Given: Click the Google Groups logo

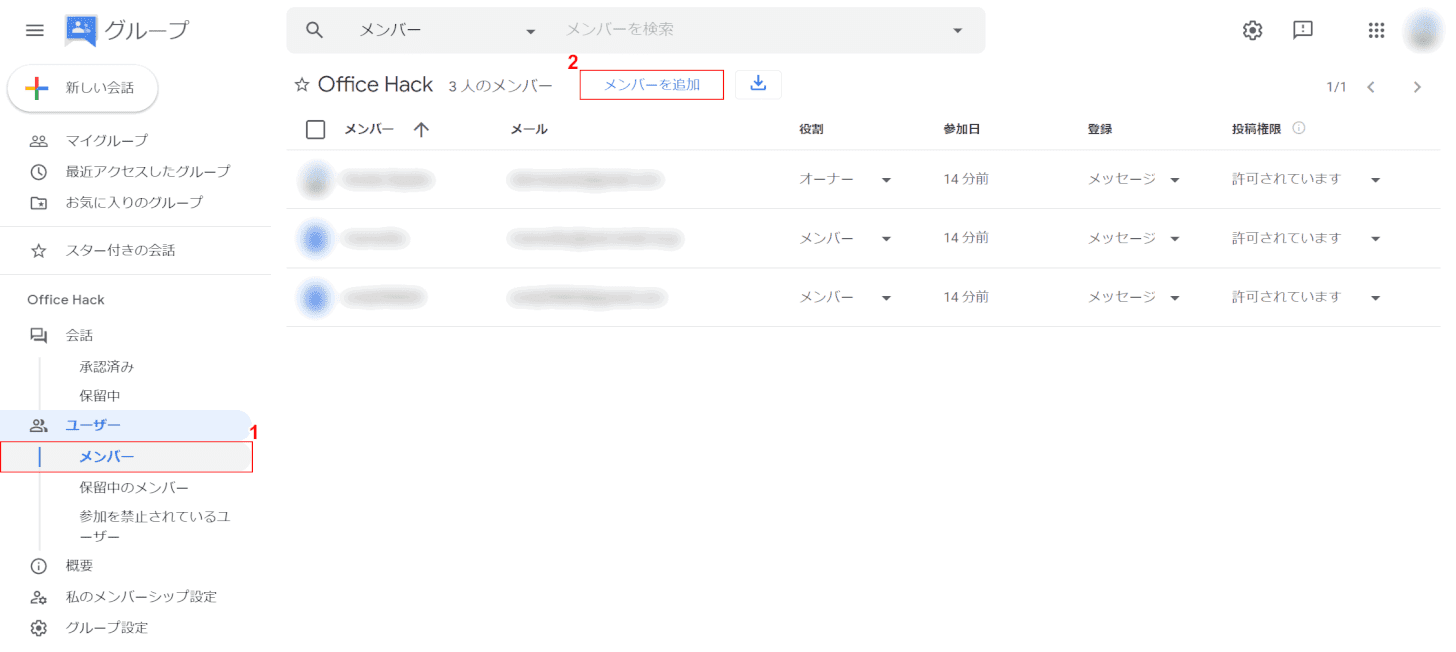Looking at the screenshot, I should pos(81,31).
